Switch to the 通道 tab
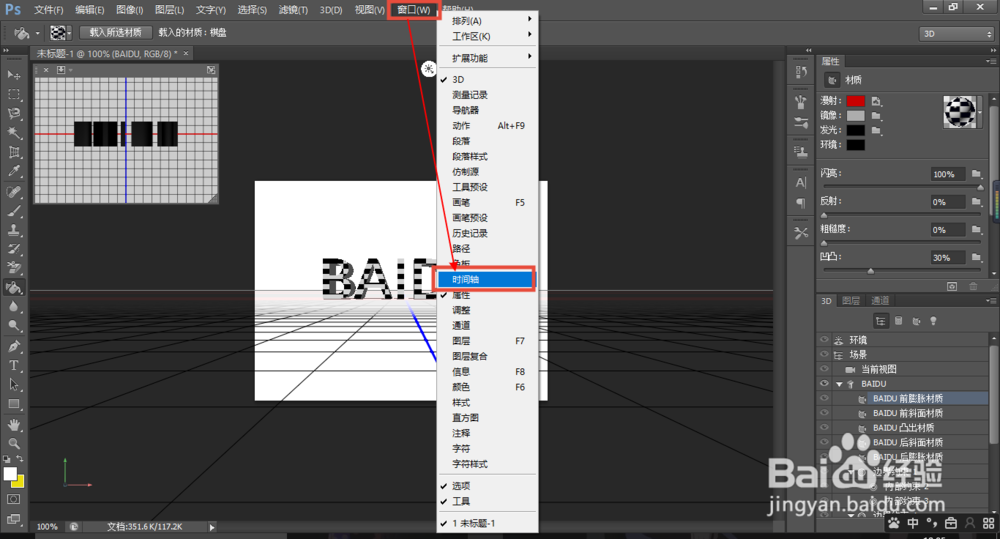The width and height of the screenshot is (1000, 539). 880,300
